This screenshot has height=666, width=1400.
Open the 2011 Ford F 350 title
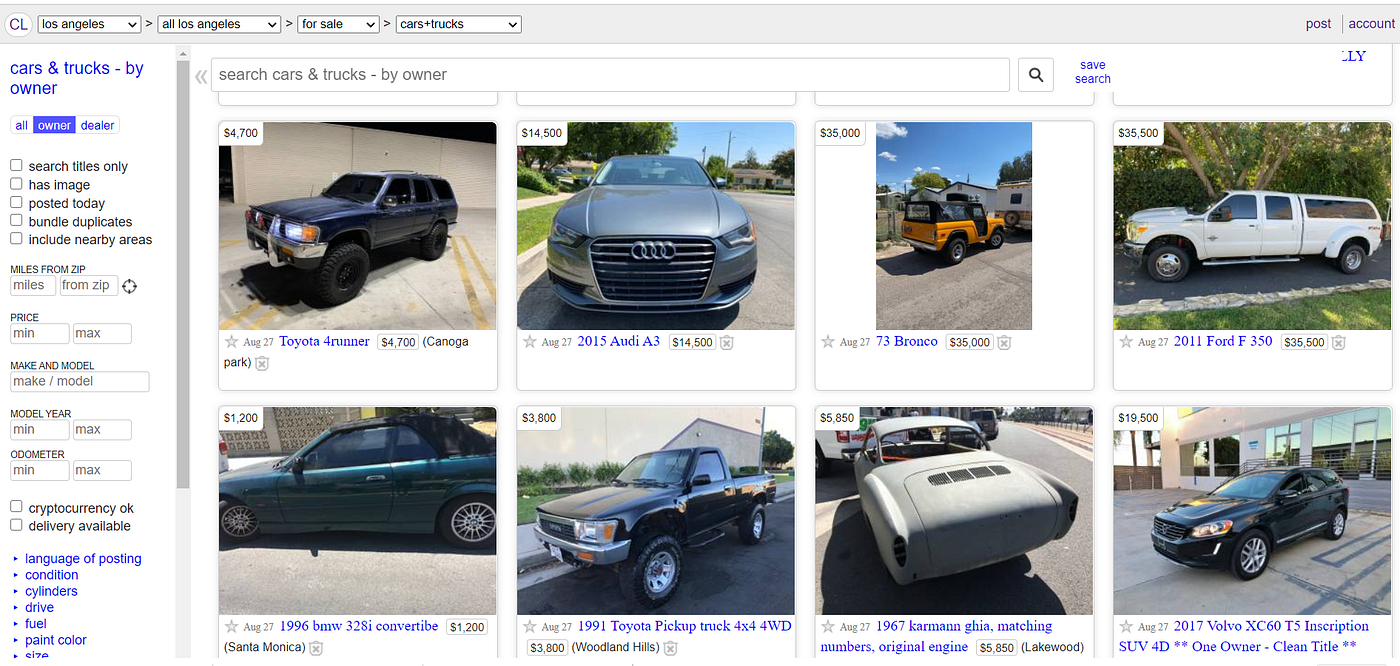pyautogui.click(x=1223, y=341)
